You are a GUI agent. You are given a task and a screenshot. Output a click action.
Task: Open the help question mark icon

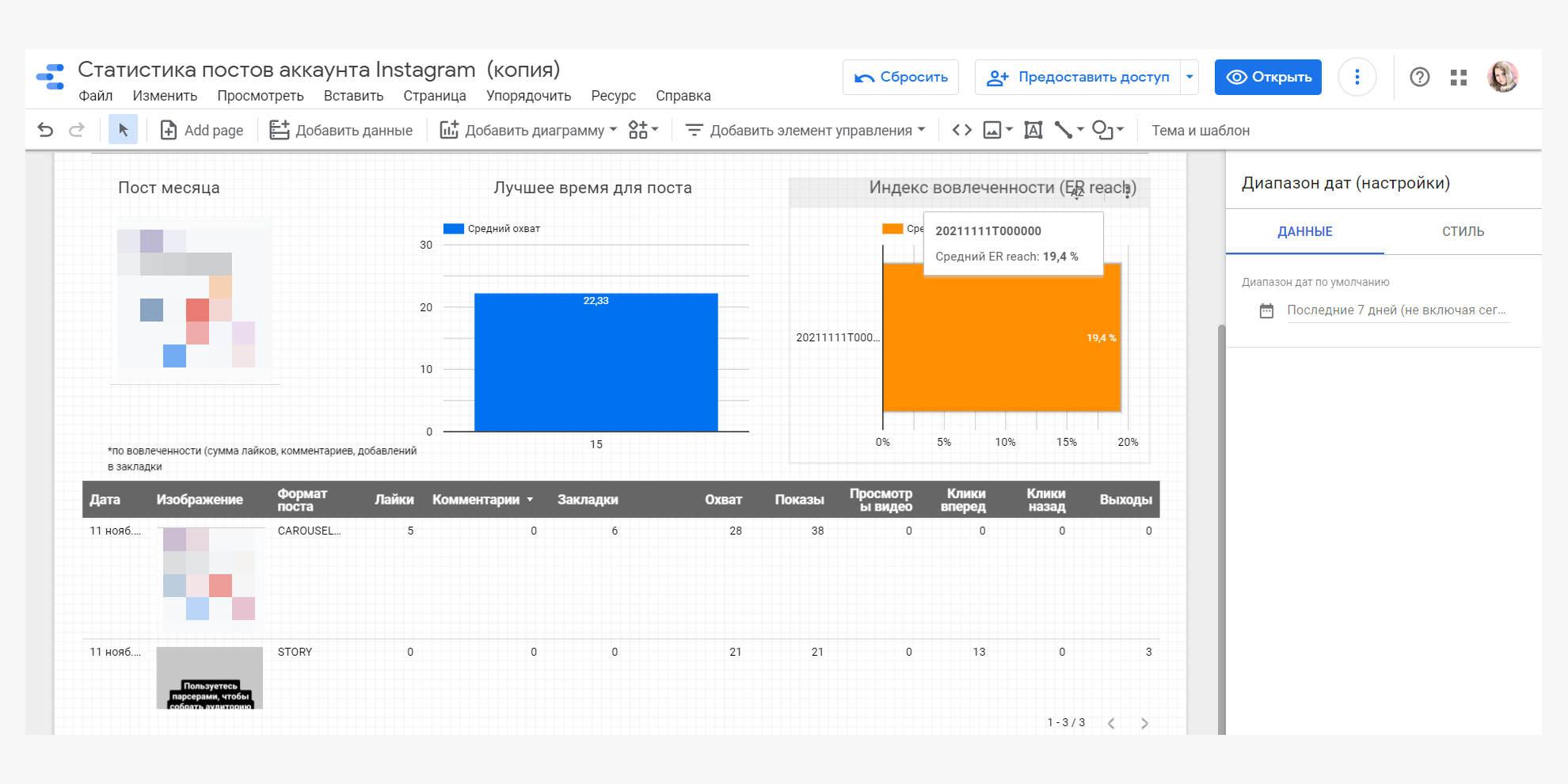1419,78
